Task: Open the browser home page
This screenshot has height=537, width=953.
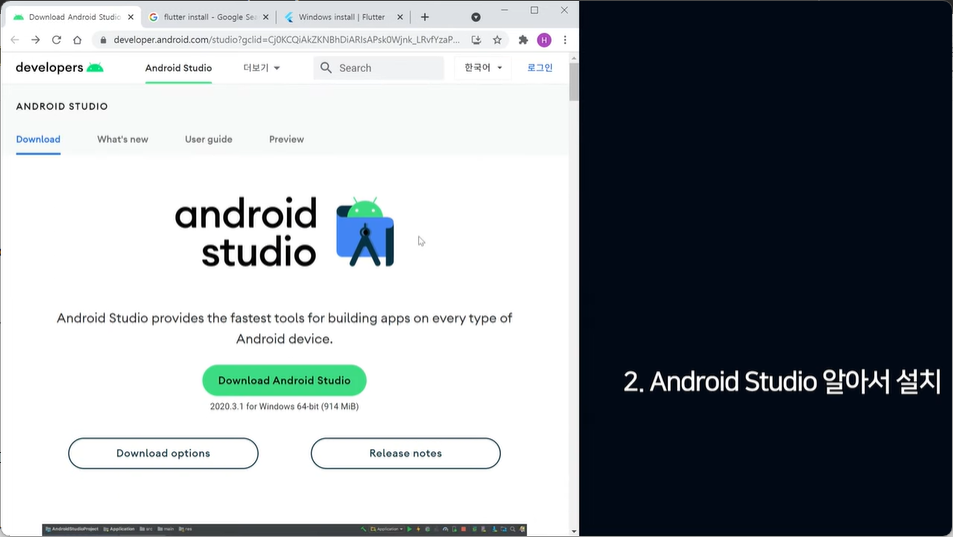Action: click(77, 40)
